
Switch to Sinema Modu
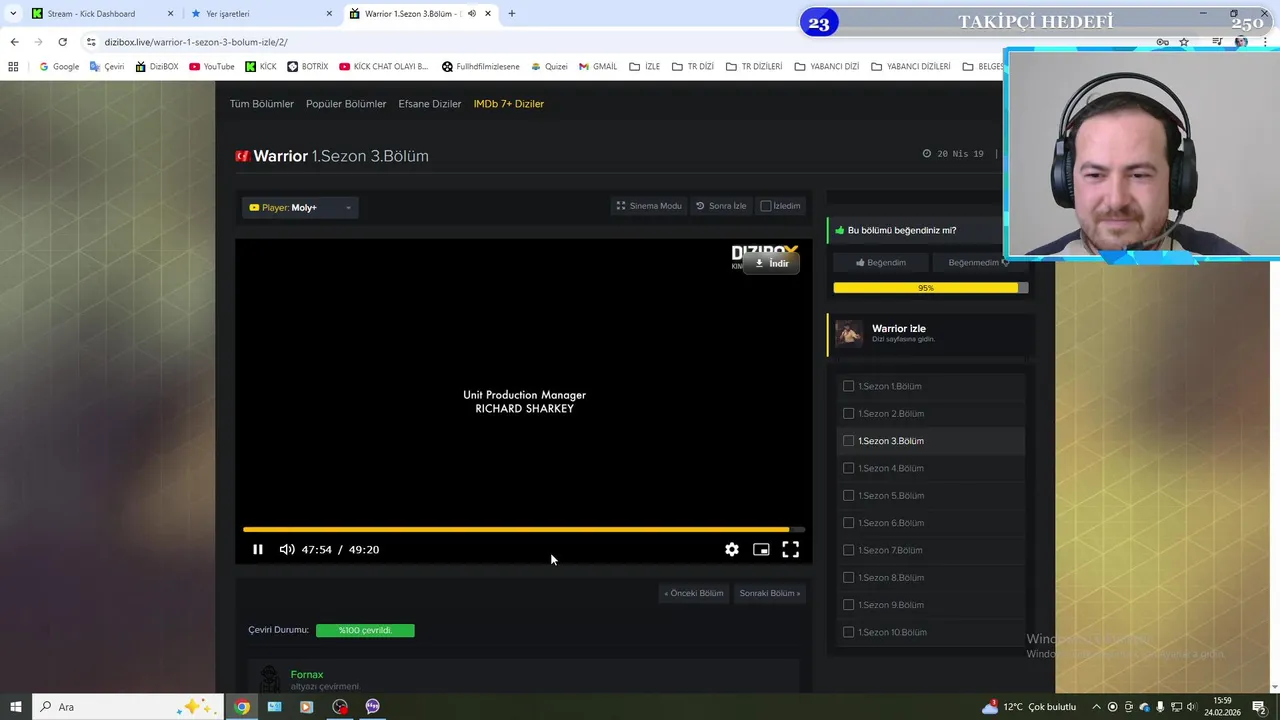pyautogui.click(x=649, y=206)
